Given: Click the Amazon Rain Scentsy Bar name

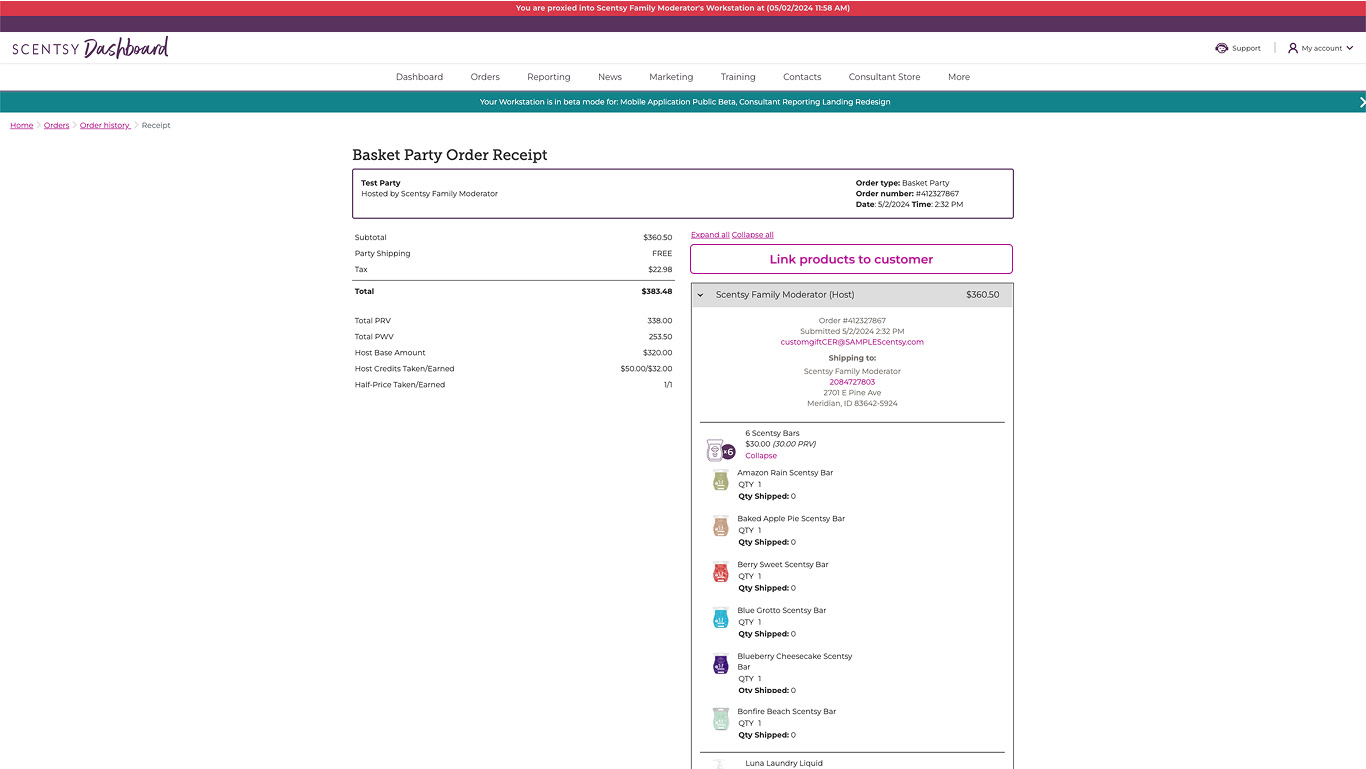Looking at the screenshot, I should [x=785, y=473].
